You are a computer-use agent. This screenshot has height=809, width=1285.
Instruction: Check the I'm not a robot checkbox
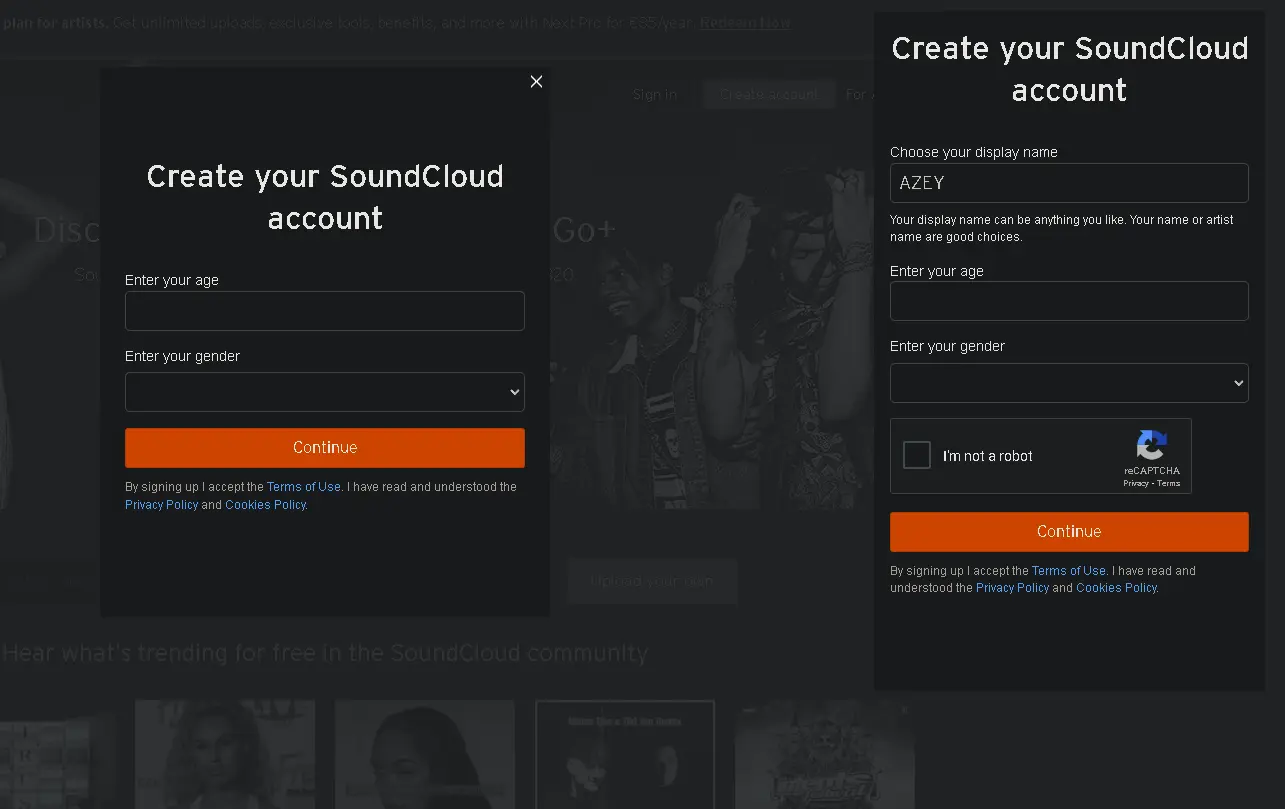click(x=917, y=456)
